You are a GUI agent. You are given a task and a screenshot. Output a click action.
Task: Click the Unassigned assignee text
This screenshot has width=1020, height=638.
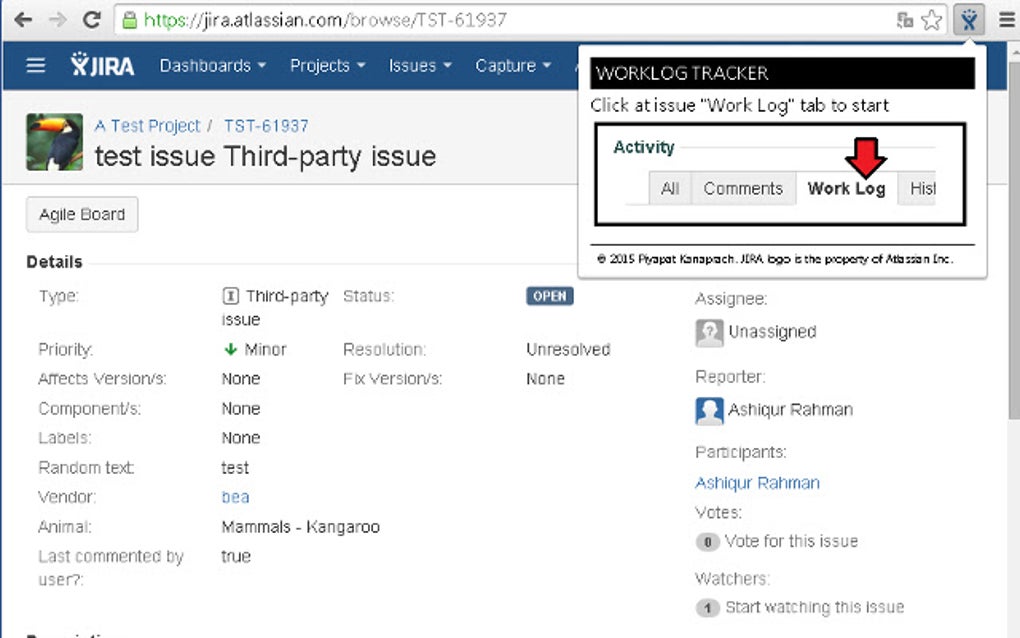(x=772, y=332)
